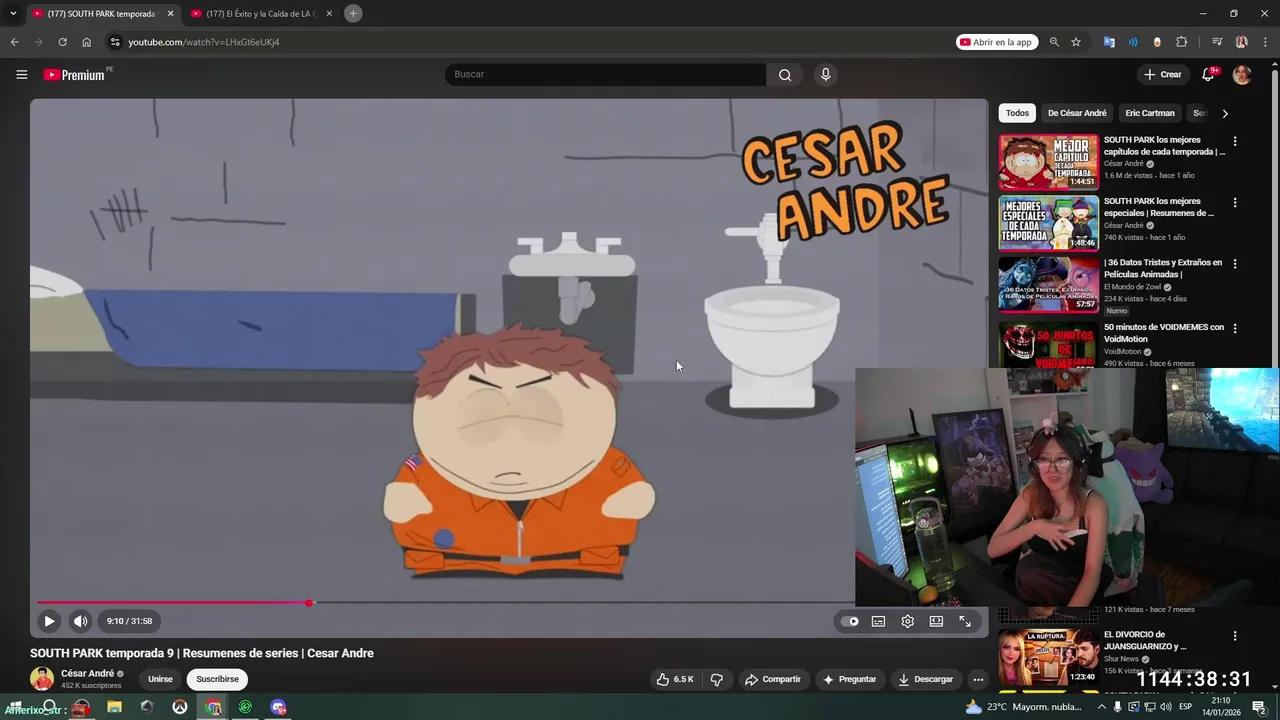Start voice search with the microphone
The image size is (1280, 720).
tap(825, 74)
